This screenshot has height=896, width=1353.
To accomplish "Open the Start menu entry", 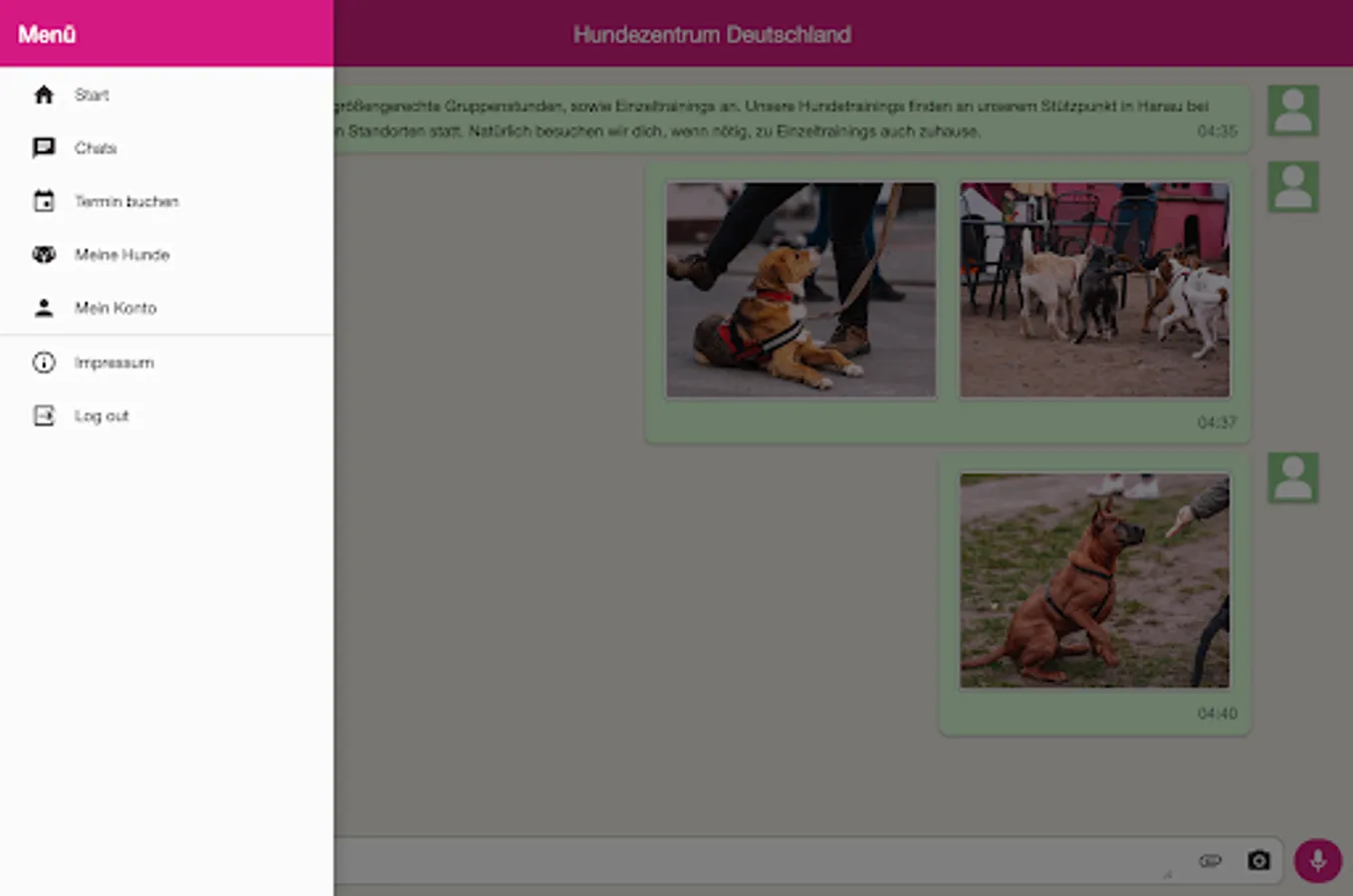I will (x=166, y=95).
